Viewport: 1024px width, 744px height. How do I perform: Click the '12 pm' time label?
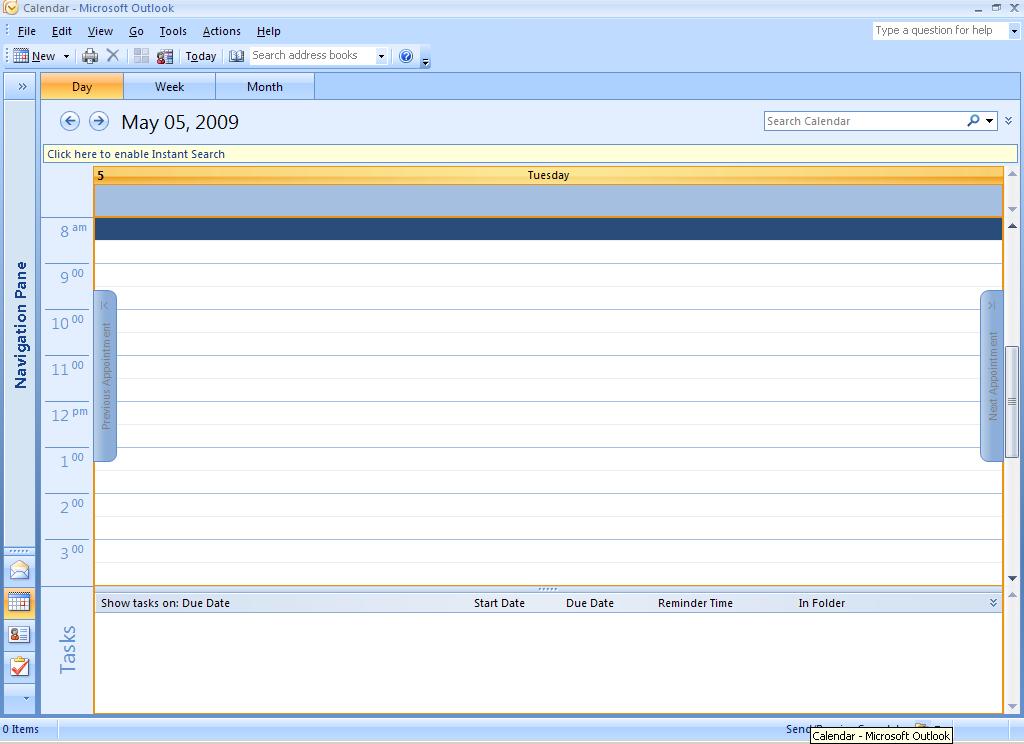[69, 414]
